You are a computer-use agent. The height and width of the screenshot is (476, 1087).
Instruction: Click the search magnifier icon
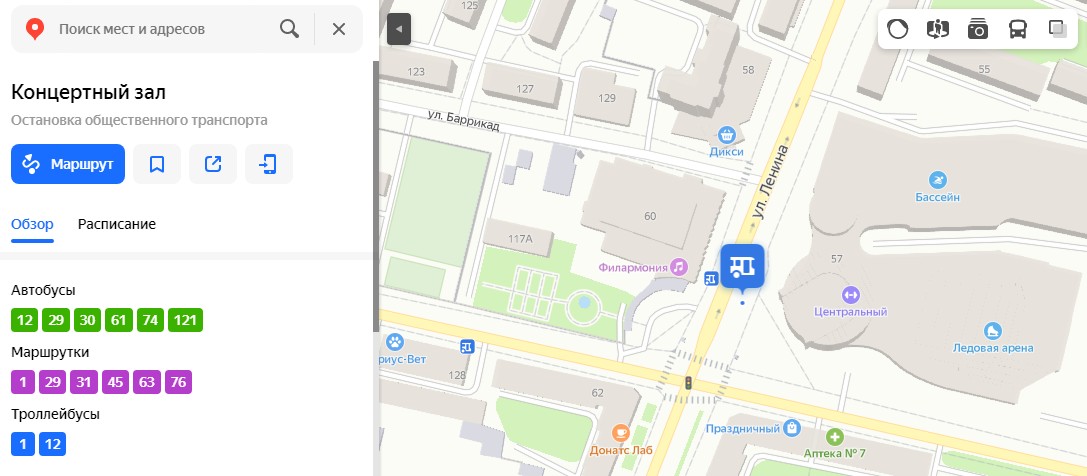coord(289,29)
